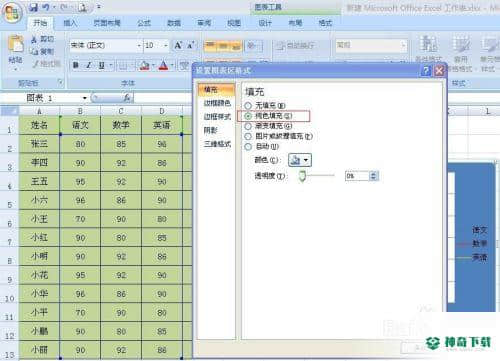The height and width of the screenshot is (361, 500).
Task: Toggle Italic formatting button
Action: (x=89, y=65)
